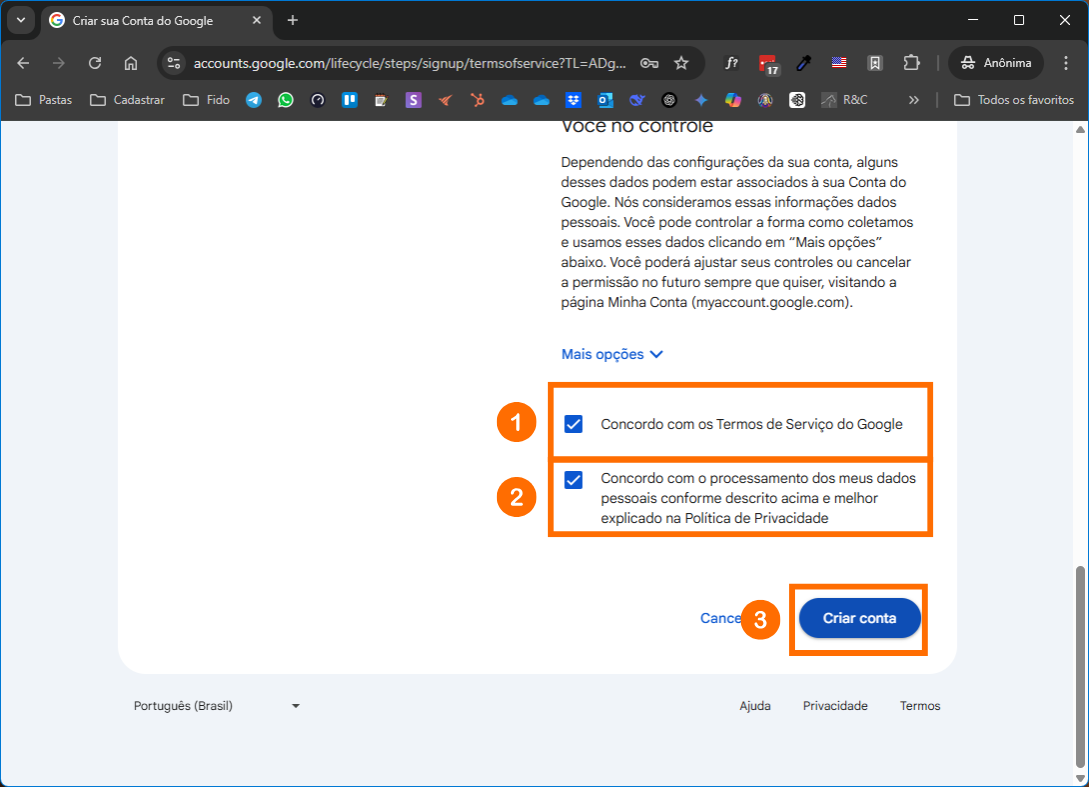Click the Trello bookmark icon
1090x787 pixels.
pos(350,100)
